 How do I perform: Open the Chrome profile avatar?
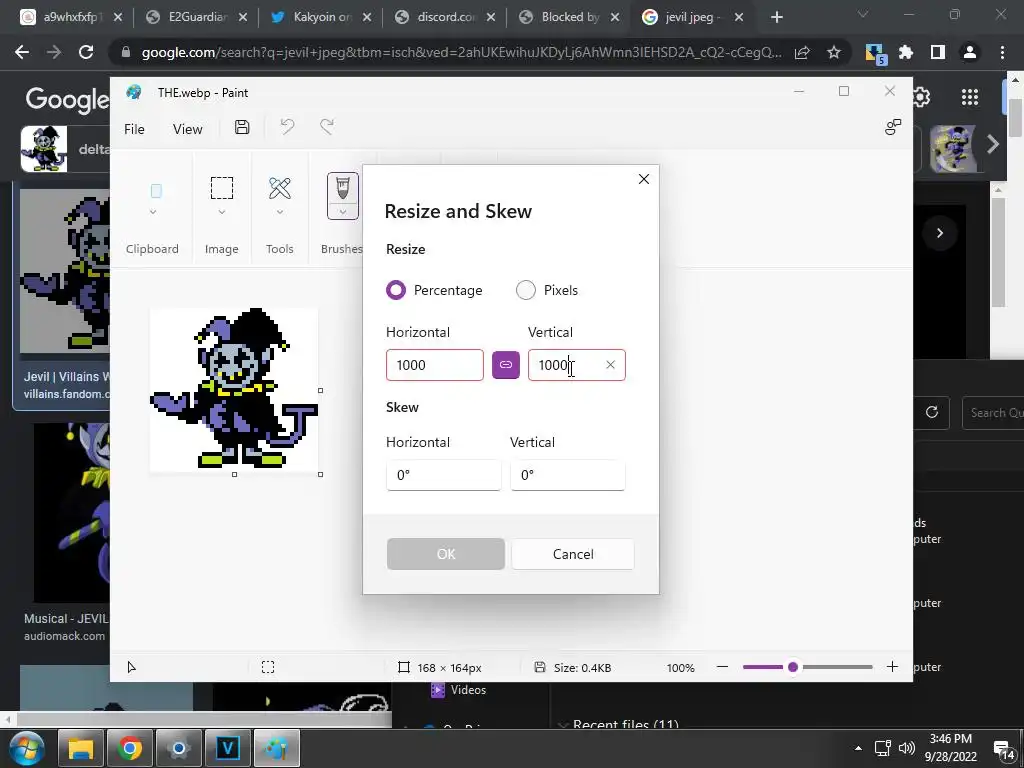coord(970,52)
